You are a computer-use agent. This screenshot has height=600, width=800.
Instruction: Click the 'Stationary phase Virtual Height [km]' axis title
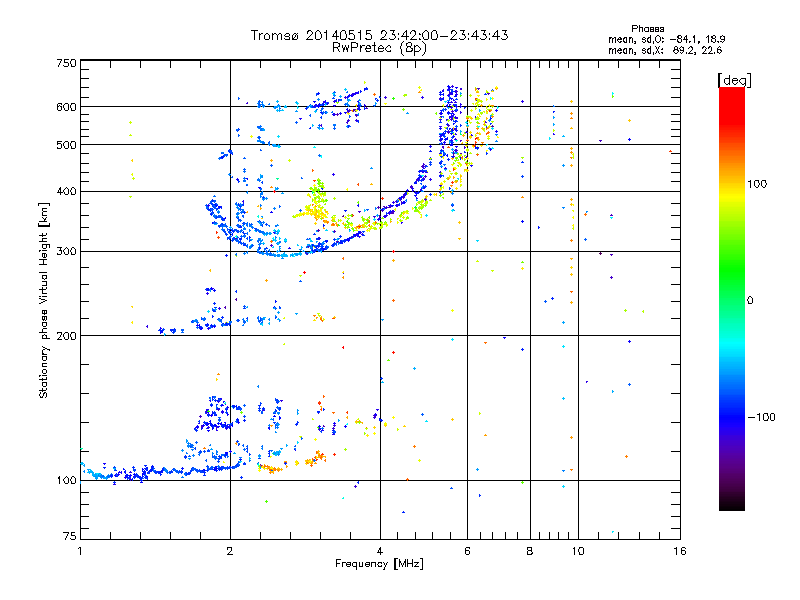pyautogui.click(x=44, y=300)
